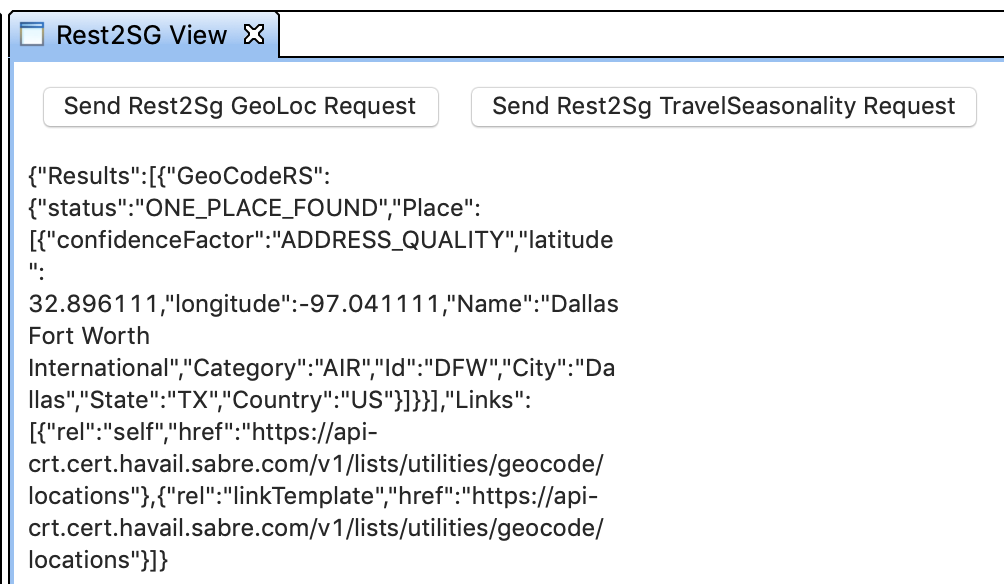Send the Rest2Sg GeoLoc Request
This screenshot has height=584, width=1004.
click(x=240, y=106)
